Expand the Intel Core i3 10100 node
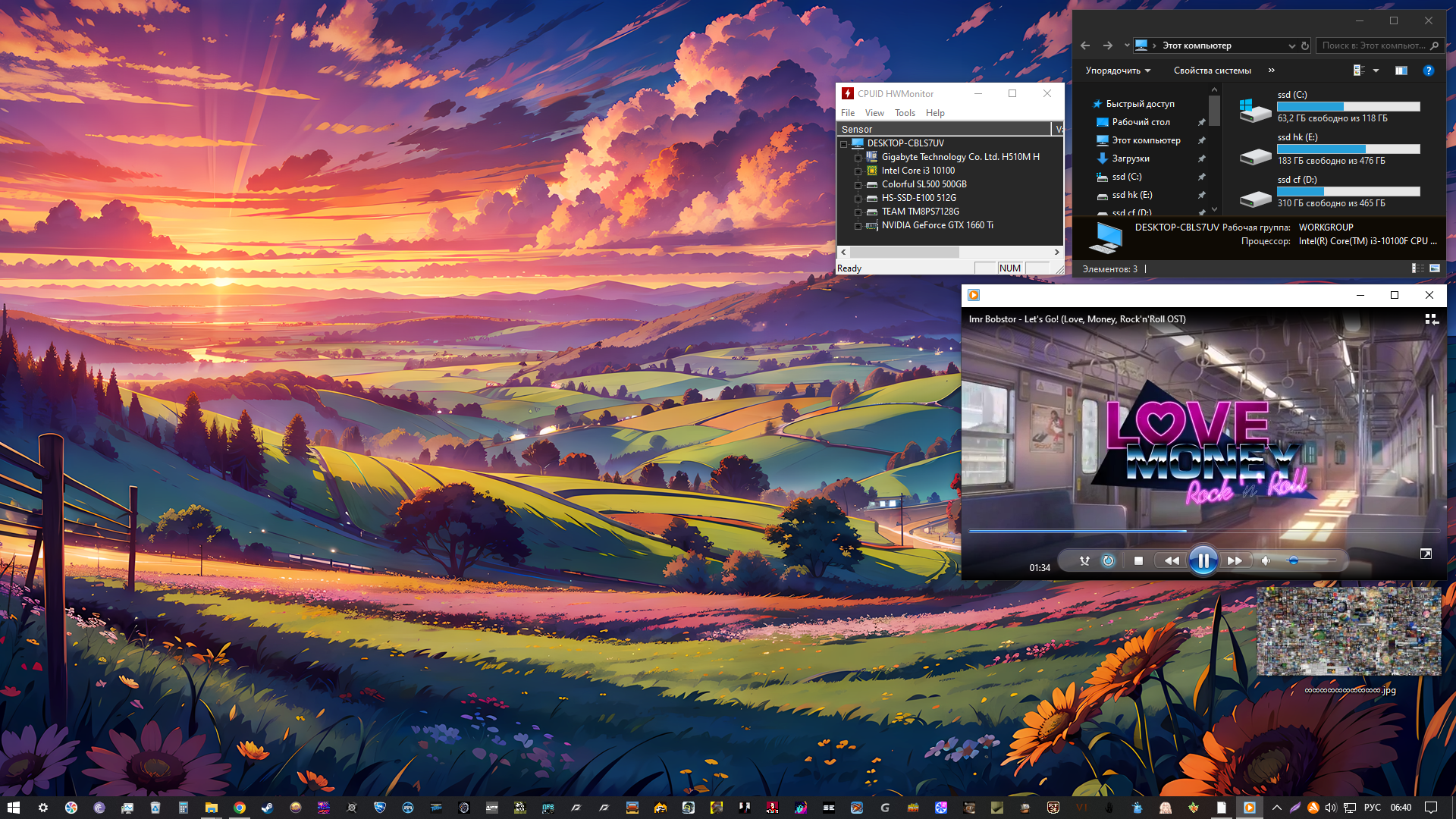The height and width of the screenshot is (819, 1456). point(858,171)
